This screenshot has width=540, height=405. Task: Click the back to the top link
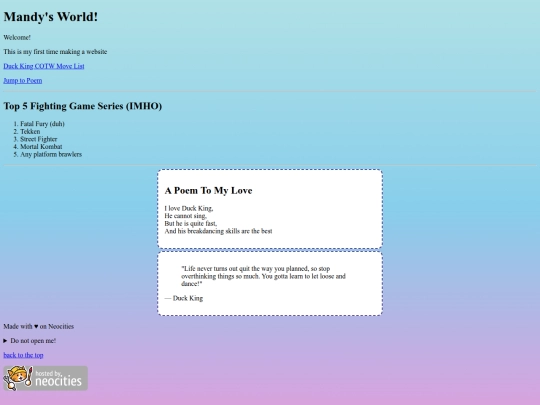[23, 355]
